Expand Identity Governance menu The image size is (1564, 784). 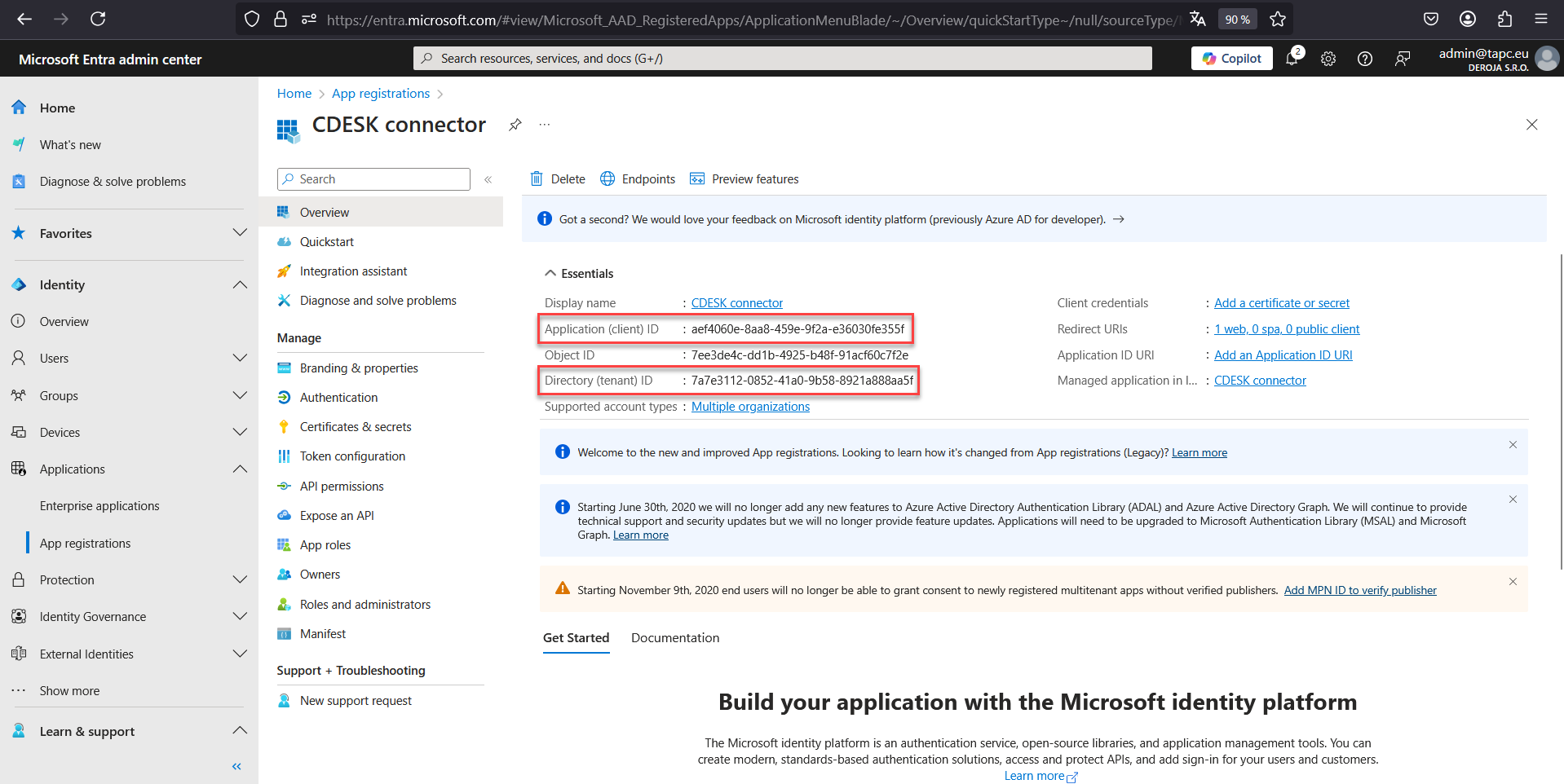pos(240,616)
